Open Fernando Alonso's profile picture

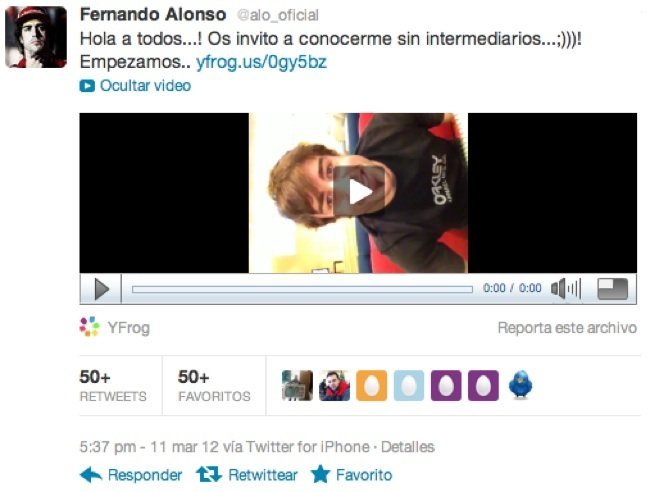point(36,37)
